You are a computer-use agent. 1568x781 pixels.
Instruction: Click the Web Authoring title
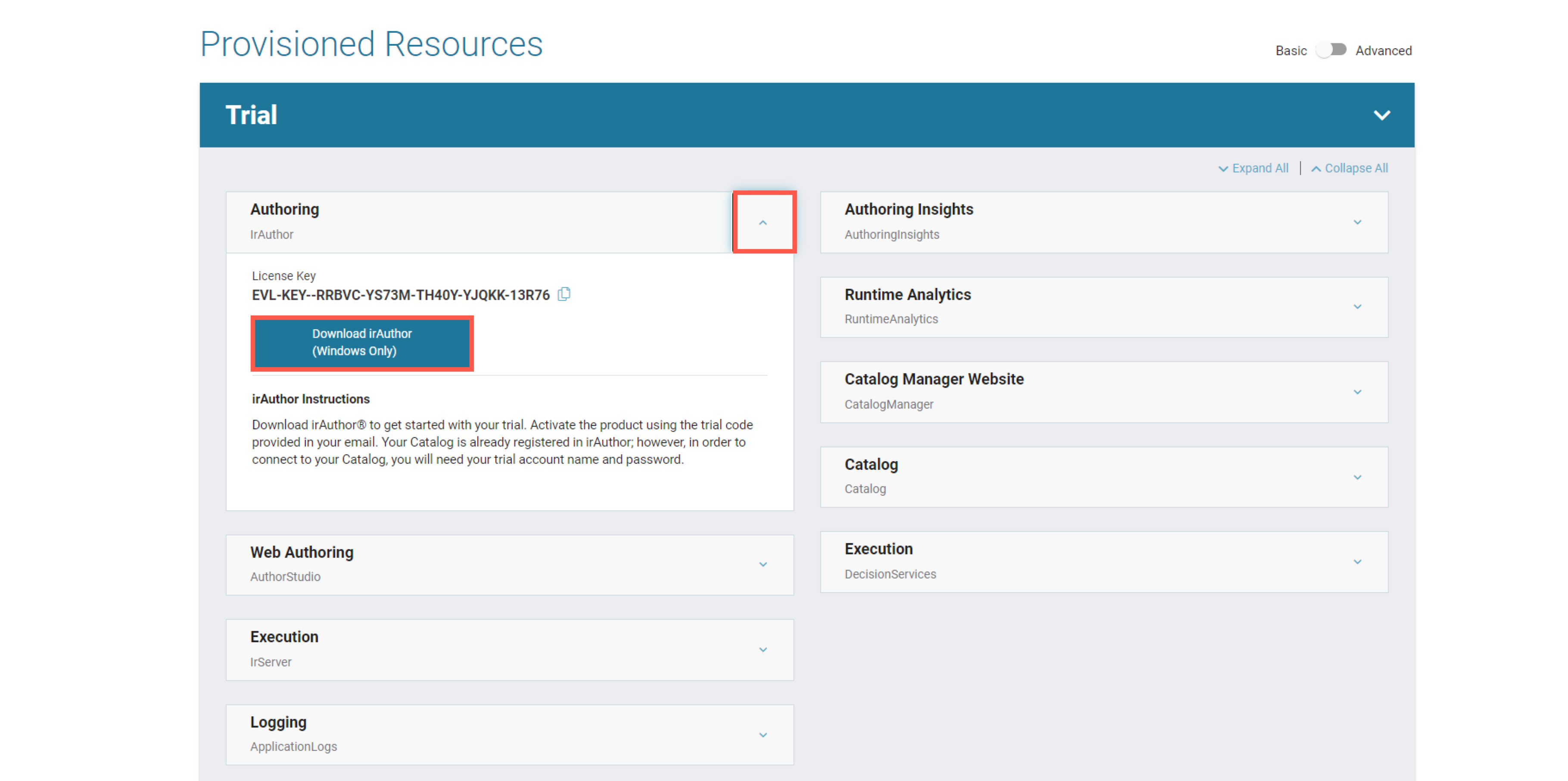tap(302, 553)
